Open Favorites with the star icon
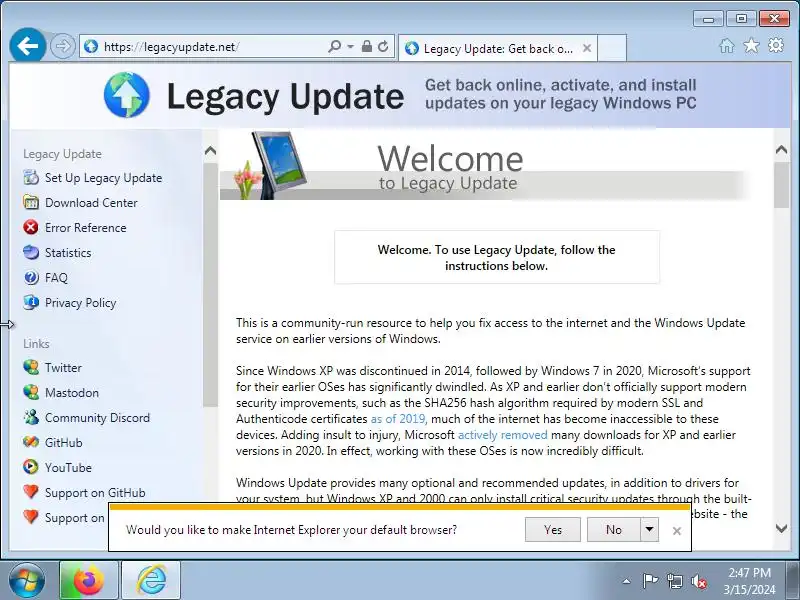This screenshot has width=800, height=600. 751,45
